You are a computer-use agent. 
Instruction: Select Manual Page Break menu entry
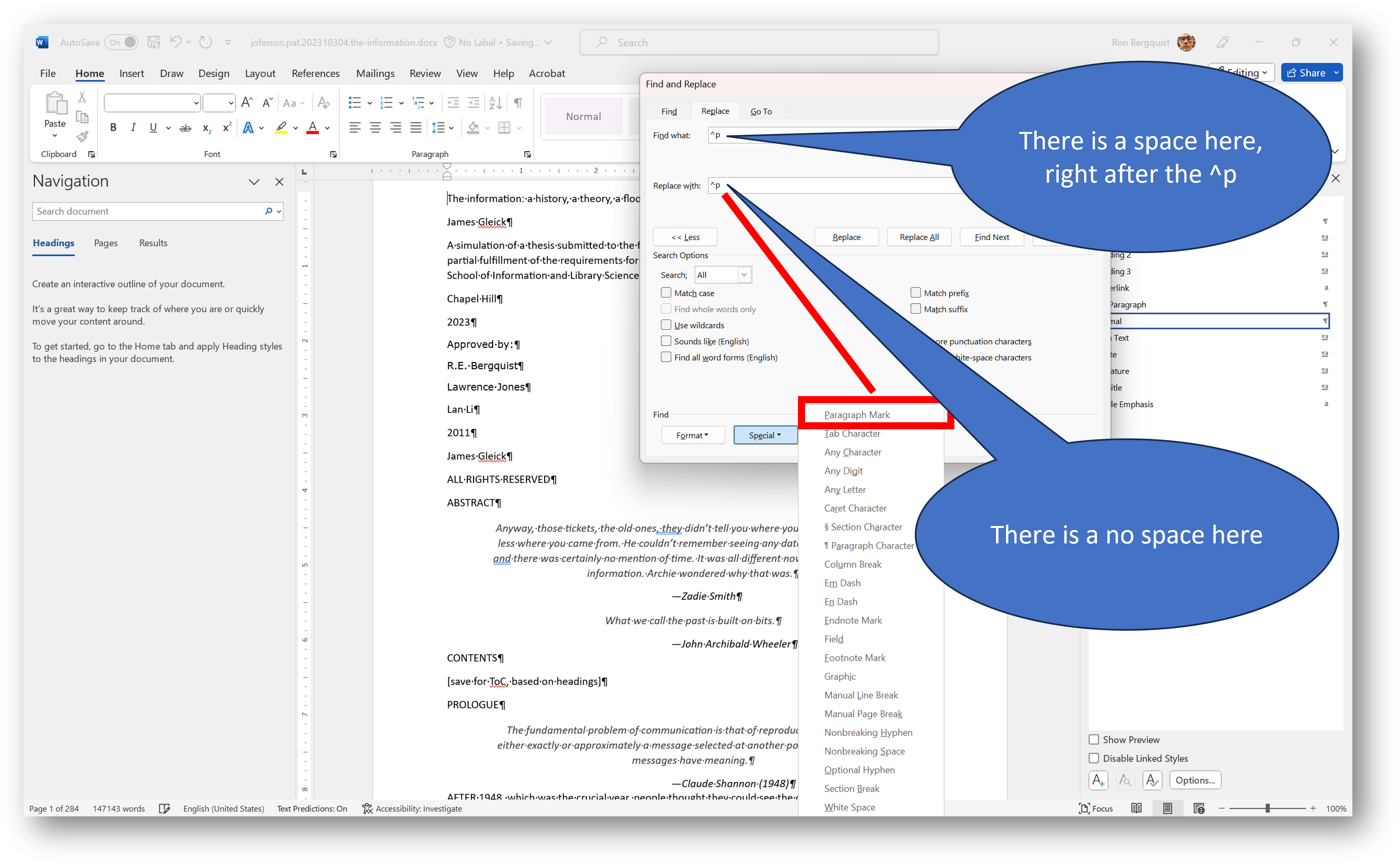862,714
